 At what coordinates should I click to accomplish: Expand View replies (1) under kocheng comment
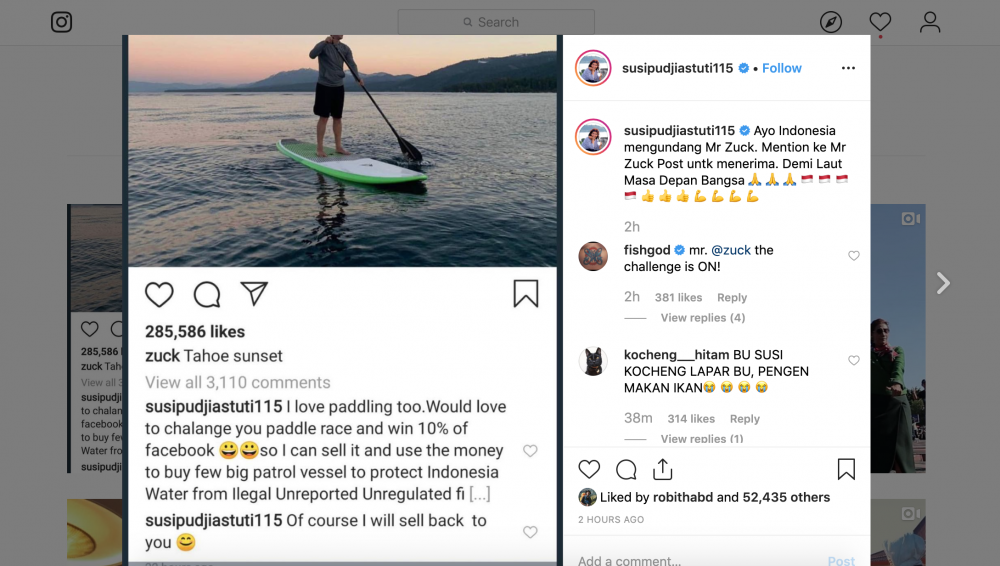[702, 439]
